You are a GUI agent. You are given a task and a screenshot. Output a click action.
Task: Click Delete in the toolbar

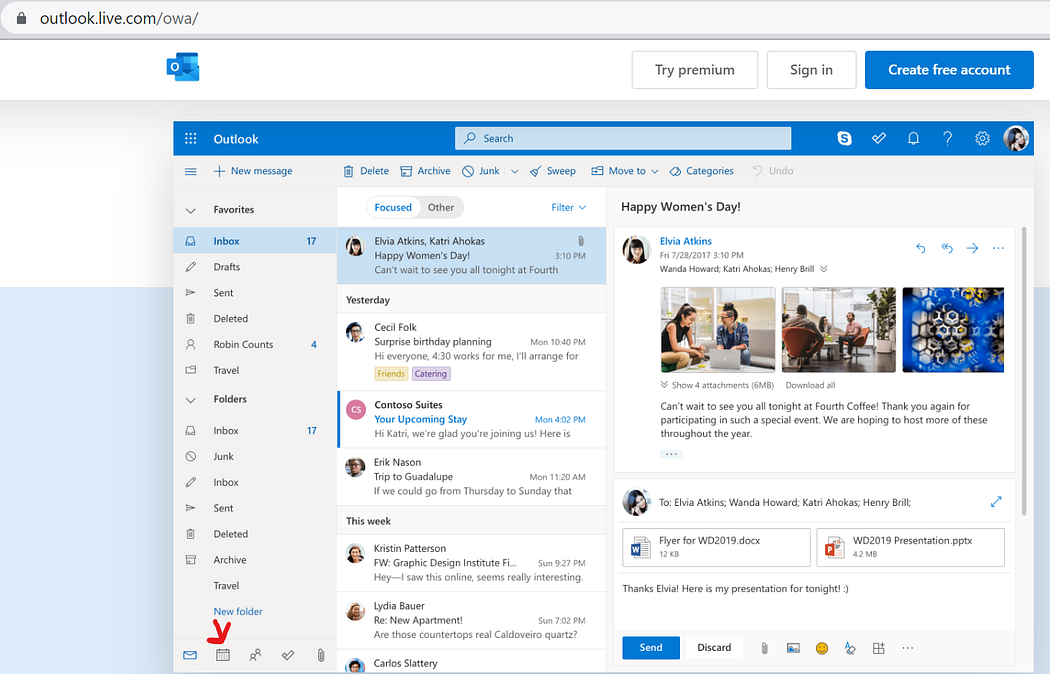tap(366, 171)
